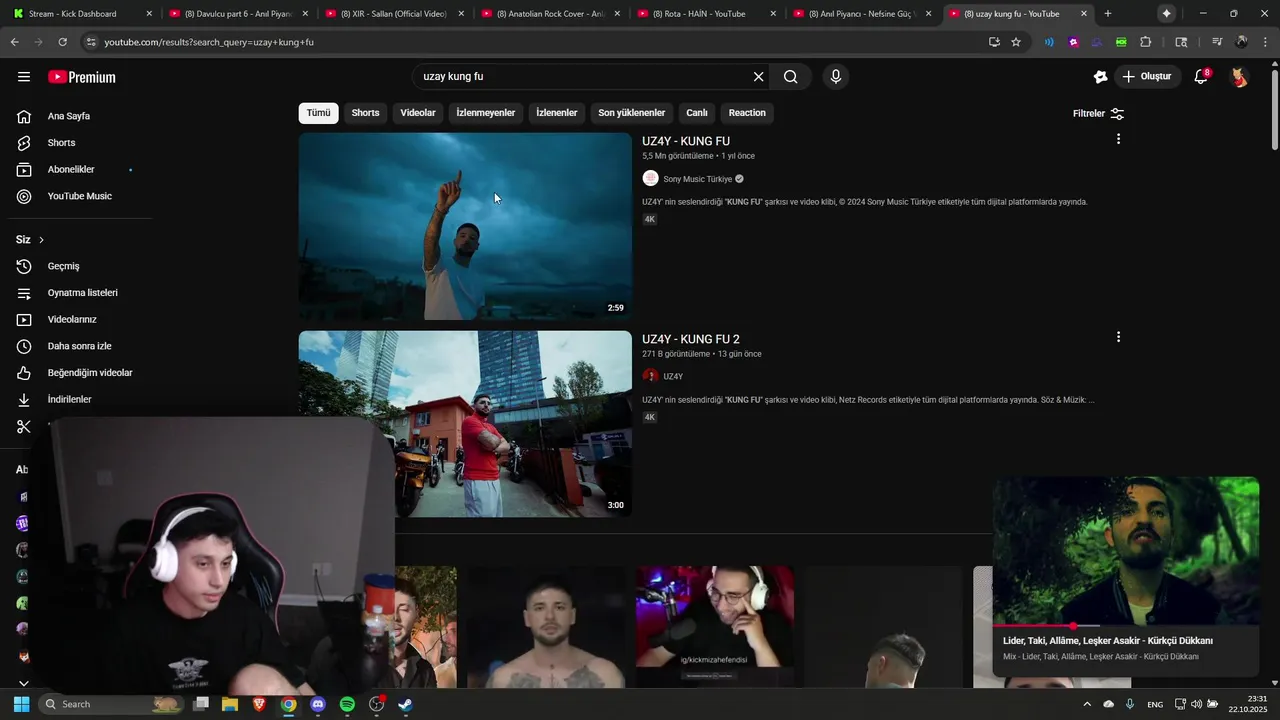Play the UZ4Y - KUNG FU 2 thumbnail
1280x720 pixels.
(x=465, y=424)
